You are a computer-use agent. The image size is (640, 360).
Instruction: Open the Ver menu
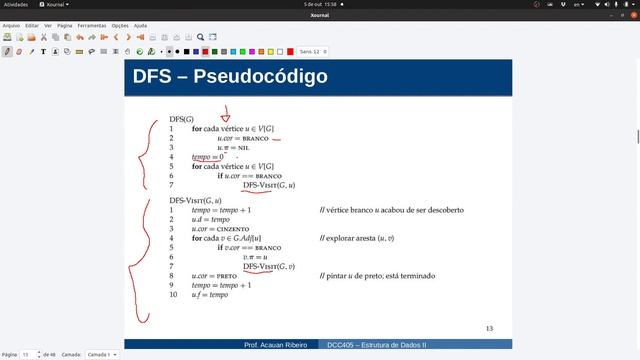pyautogui.click(x=48, y=26)
